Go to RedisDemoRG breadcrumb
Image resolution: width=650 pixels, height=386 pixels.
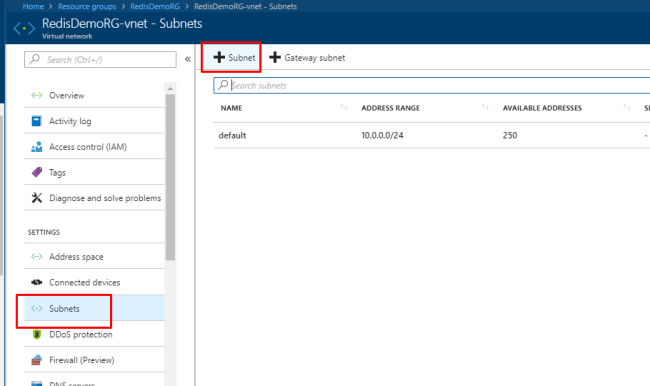[x=155, y=6]
